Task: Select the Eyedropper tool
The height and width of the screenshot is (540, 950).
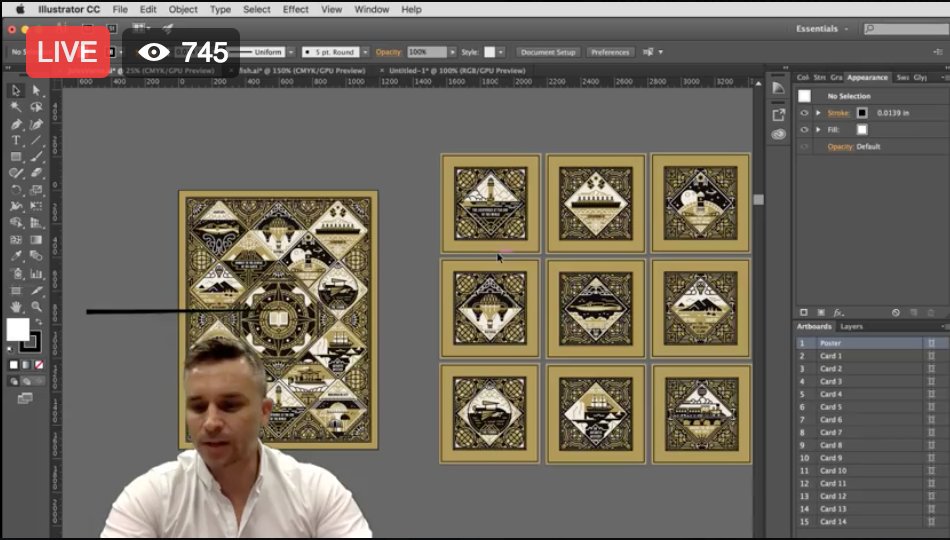Action: (16, 256)
